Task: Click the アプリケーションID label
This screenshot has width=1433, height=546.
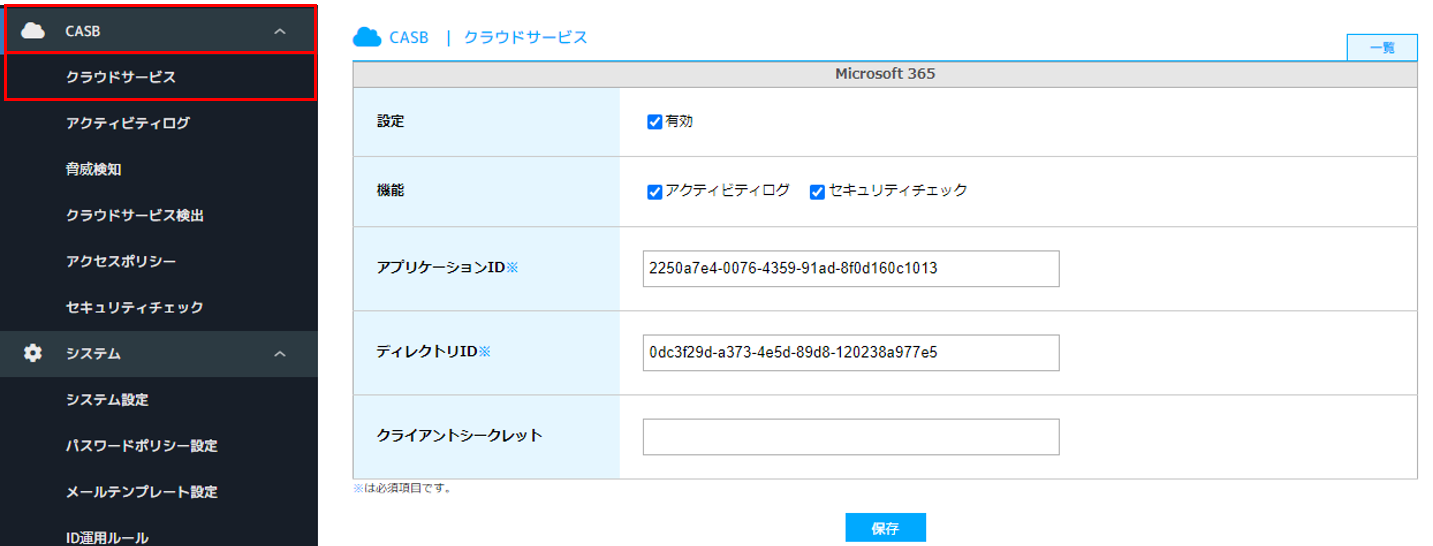Action: [x=448, y=267]
